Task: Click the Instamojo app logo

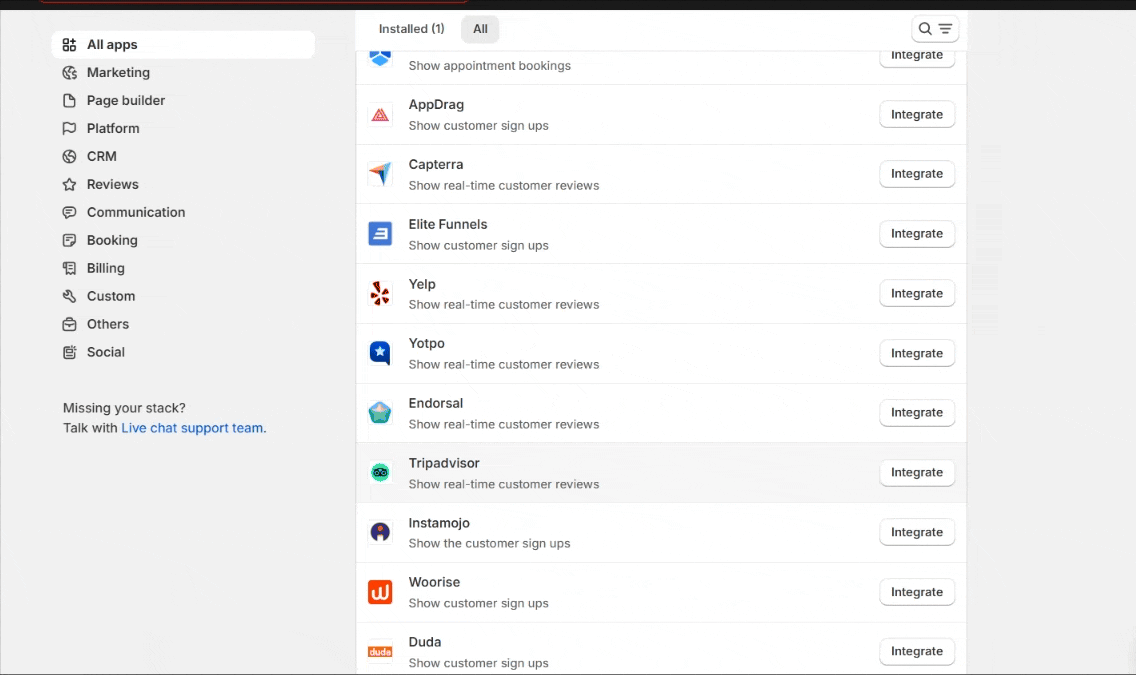Action: 380,532
